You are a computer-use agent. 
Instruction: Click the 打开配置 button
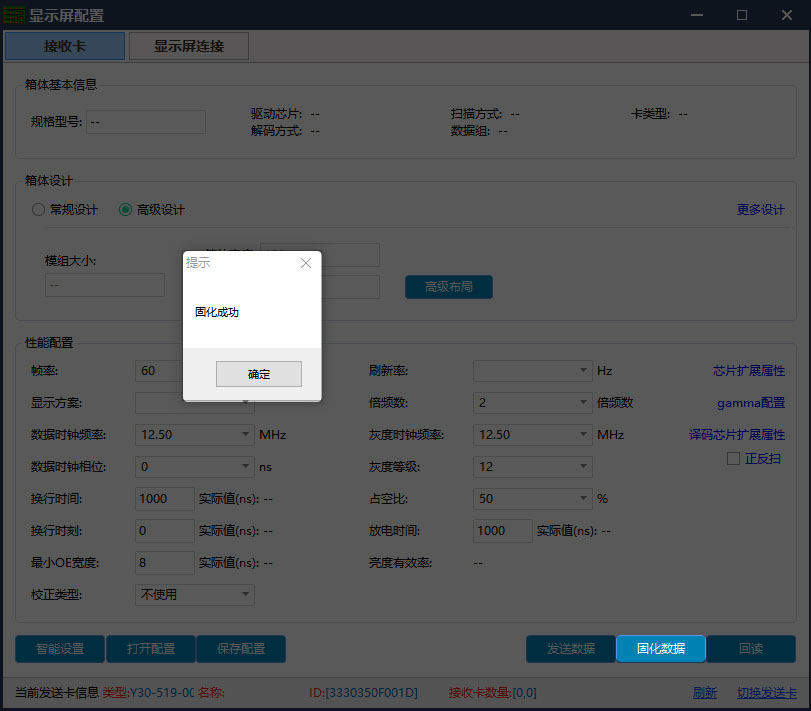[x=151, y=649]
